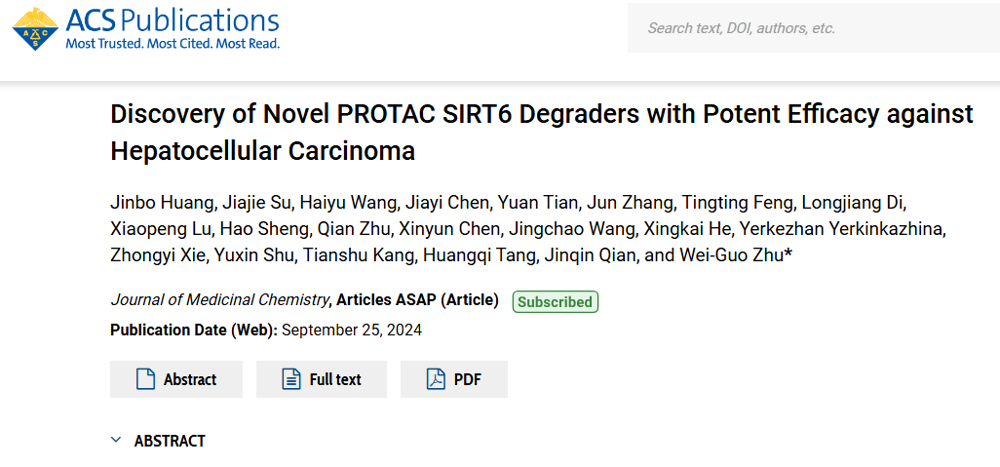Screen dimensions: 1000x467
Task: Open the Journal of Medicinal Chemistry link
Action: tap(220, 300)
